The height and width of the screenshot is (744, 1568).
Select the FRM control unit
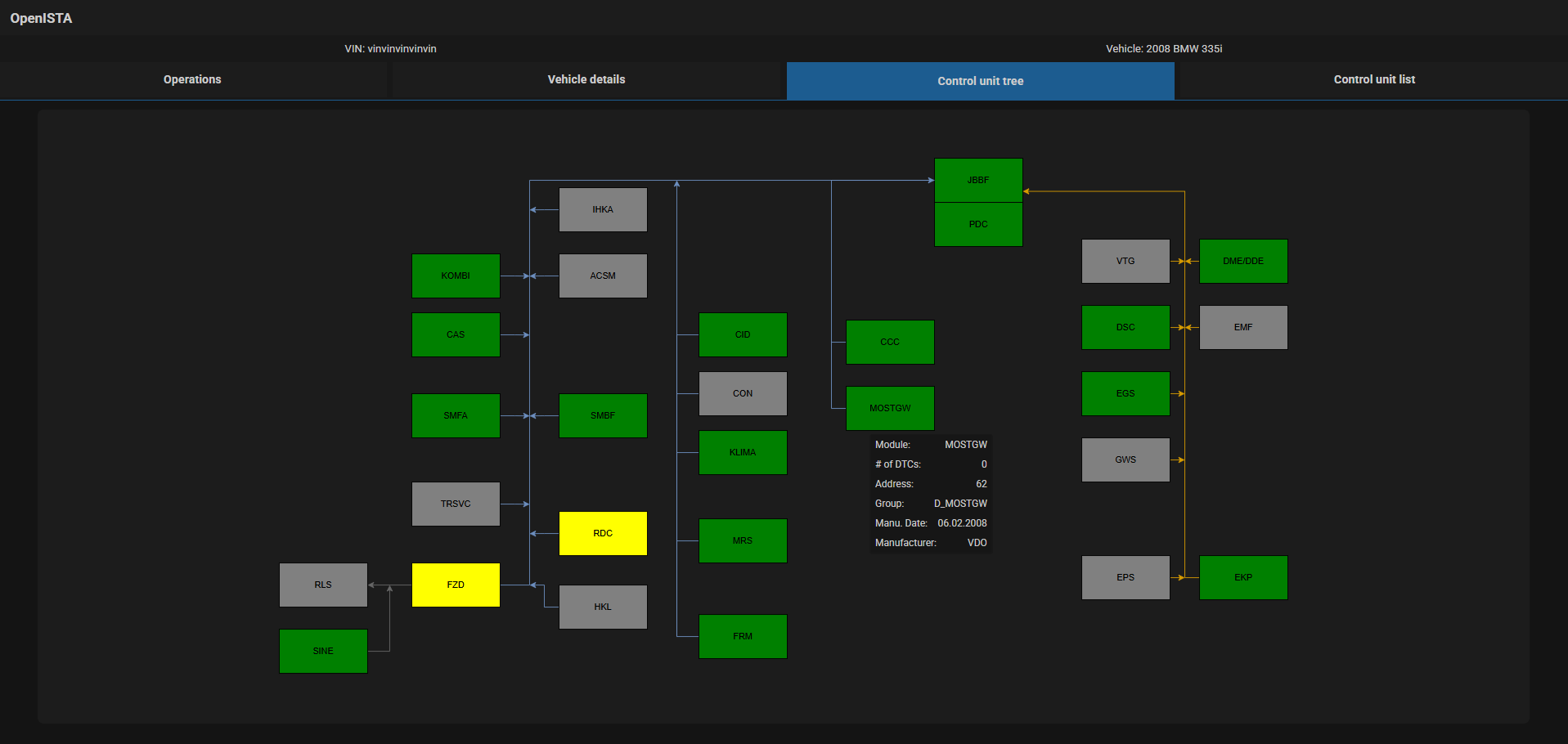[743, 636]
